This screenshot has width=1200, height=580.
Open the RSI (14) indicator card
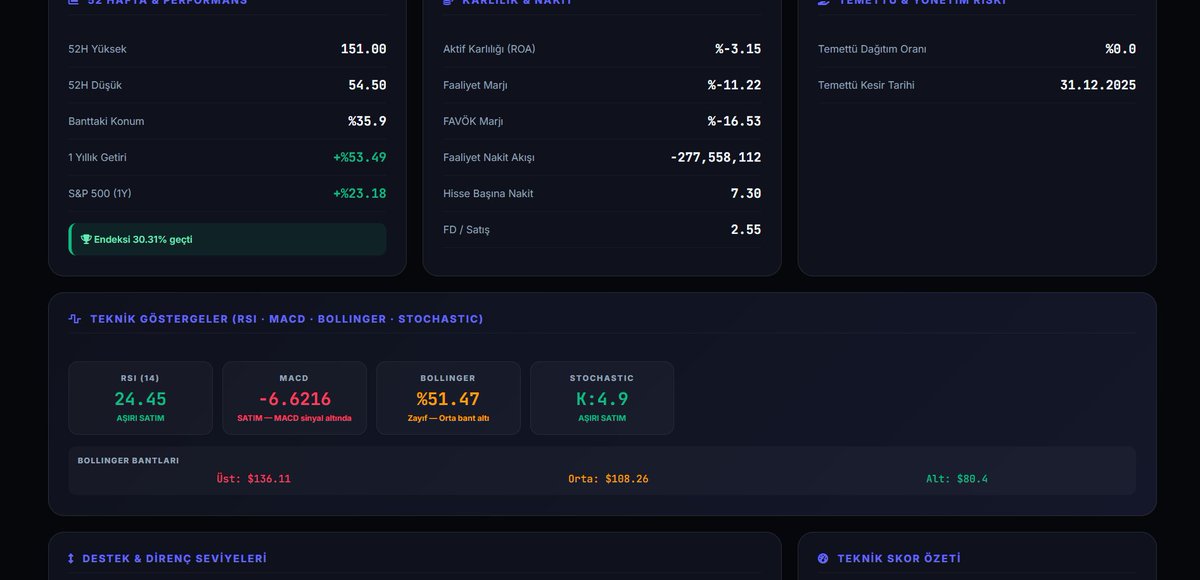[x=140, y=398]
